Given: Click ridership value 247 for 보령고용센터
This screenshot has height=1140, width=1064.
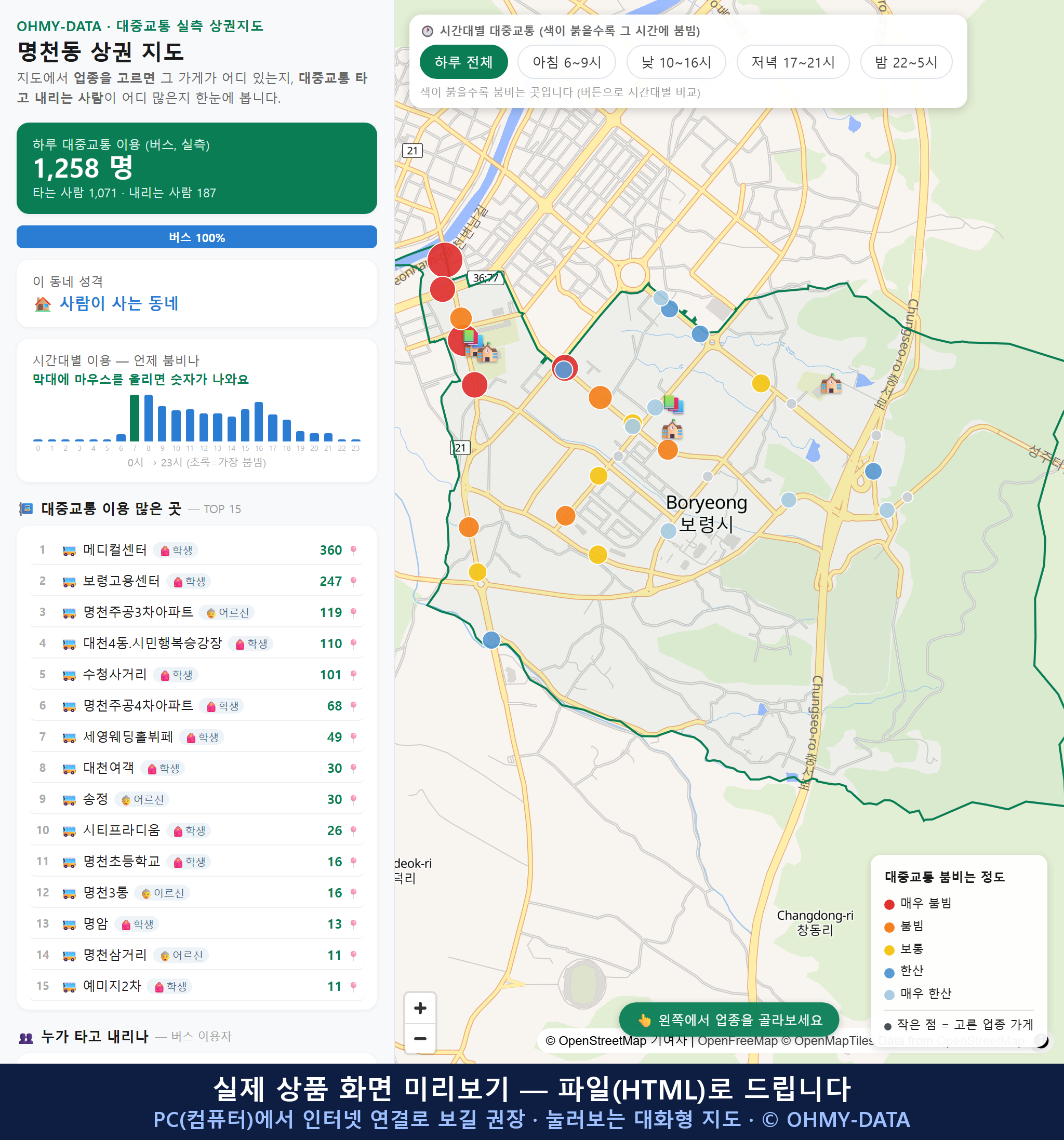Looking at the screenshot, I should 330,582.
